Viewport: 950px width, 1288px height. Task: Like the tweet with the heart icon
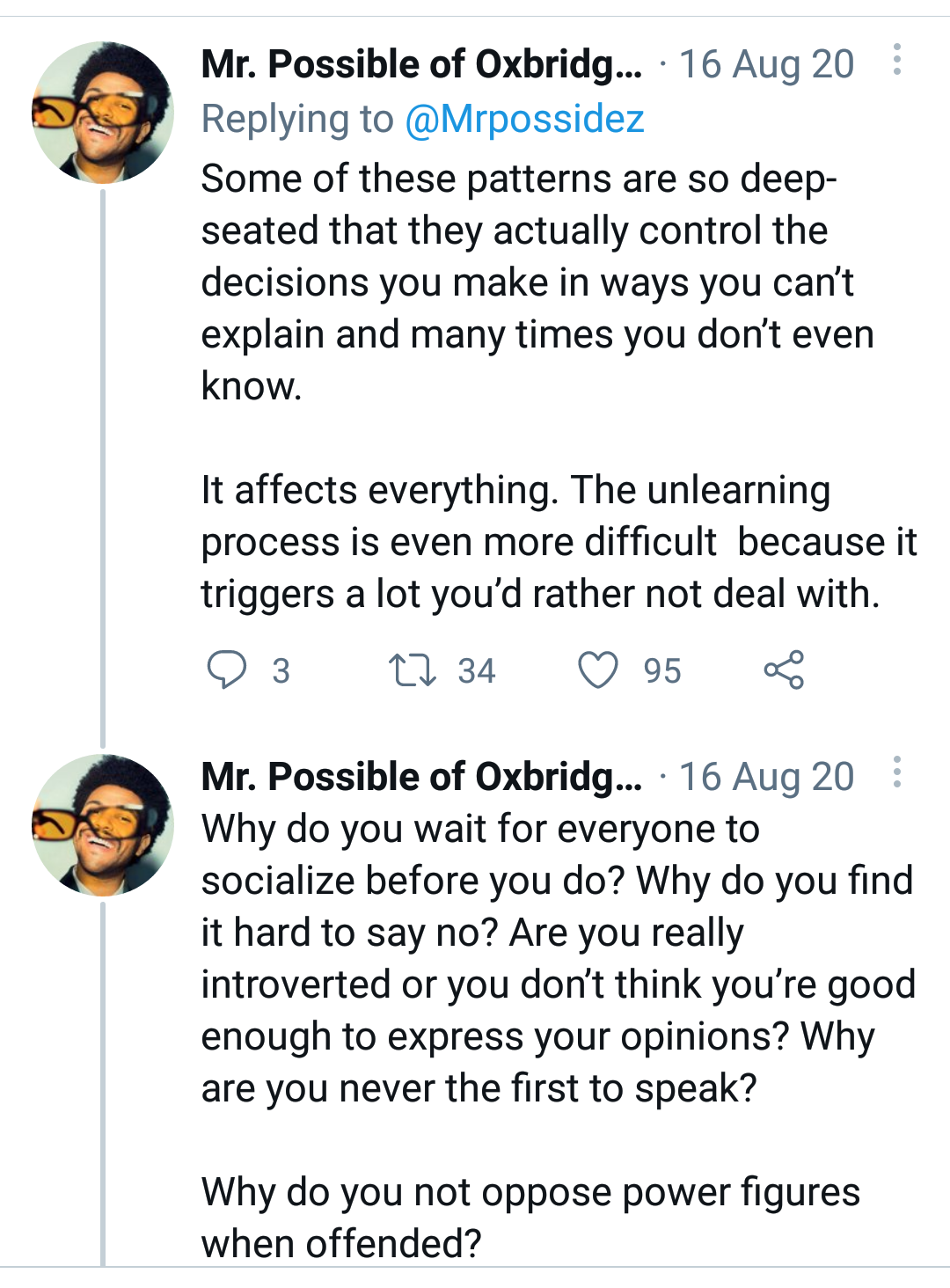pos(597,670)
